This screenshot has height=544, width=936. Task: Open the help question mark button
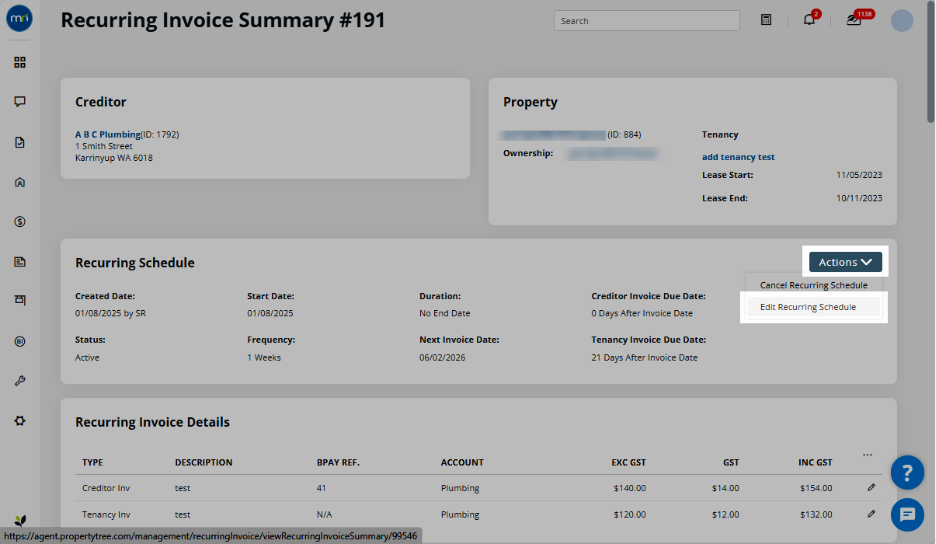coord(907,473)
